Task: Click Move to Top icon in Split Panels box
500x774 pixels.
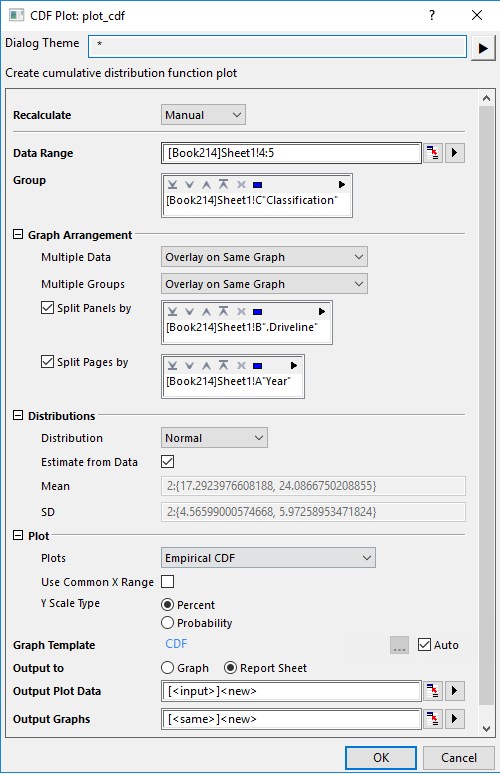Action: (224, 311)
